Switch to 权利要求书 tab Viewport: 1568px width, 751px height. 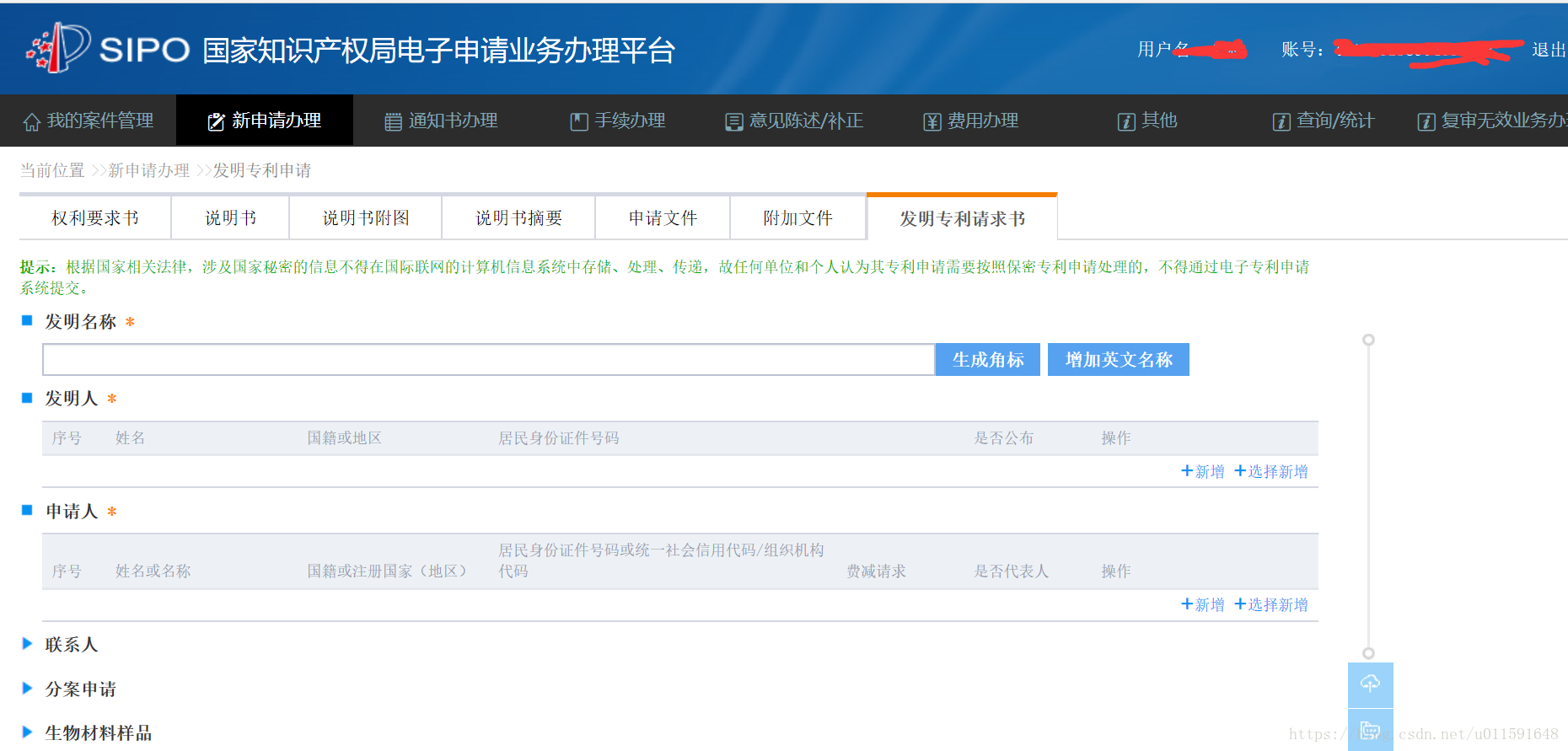point(95,218)
